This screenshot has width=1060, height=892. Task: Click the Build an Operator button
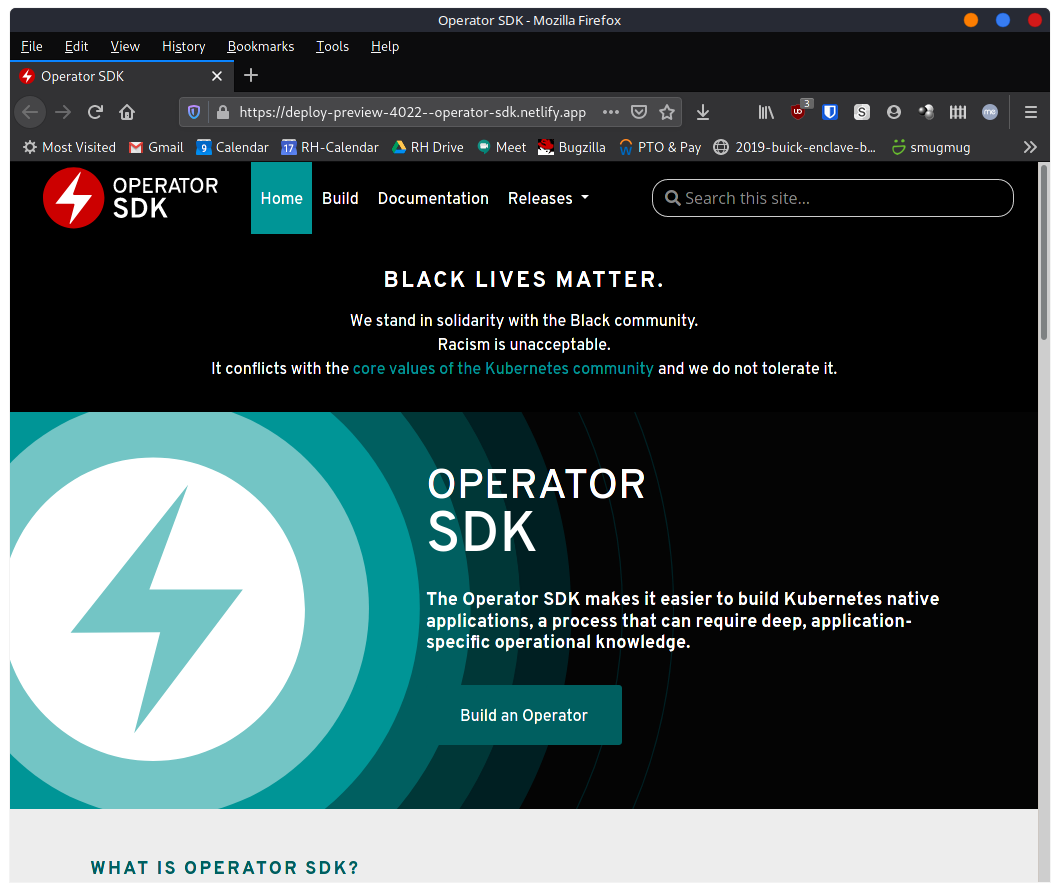524,715
